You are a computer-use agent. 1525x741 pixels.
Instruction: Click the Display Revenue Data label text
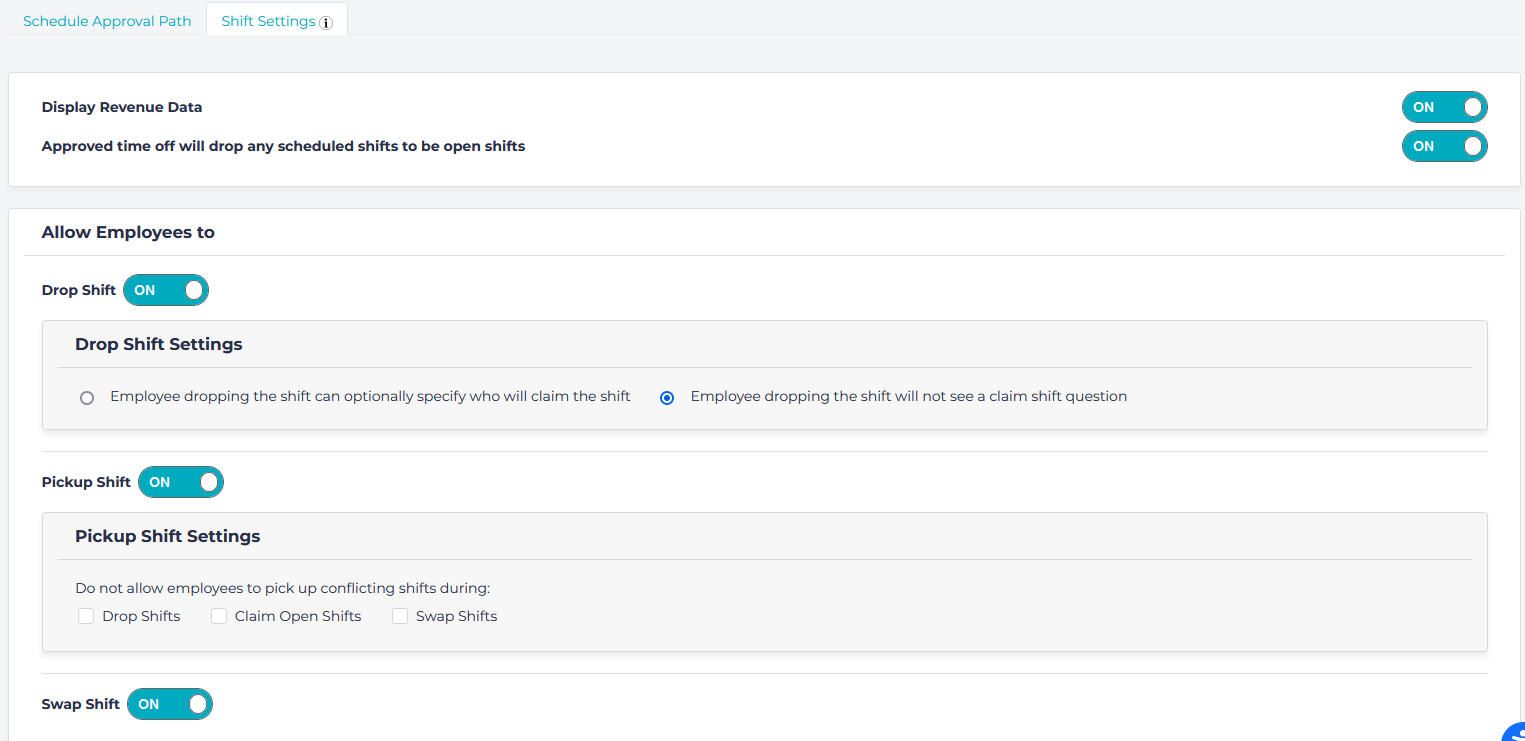(121, 107)
